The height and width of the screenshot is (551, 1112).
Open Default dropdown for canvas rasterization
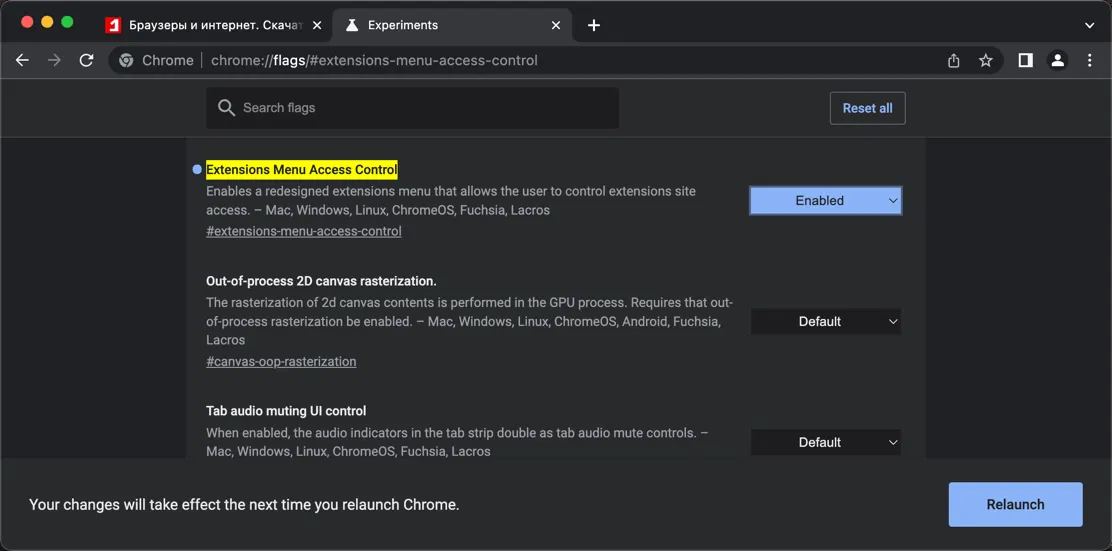(x=825, y=322)
